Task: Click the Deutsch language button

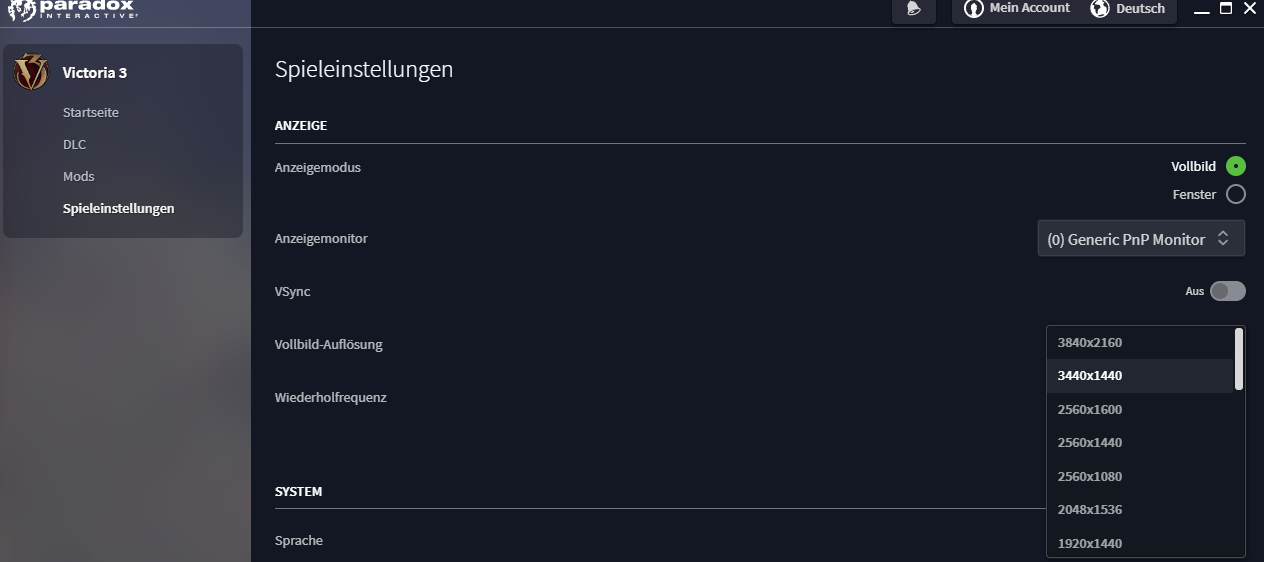Action: pos(1128,9)
